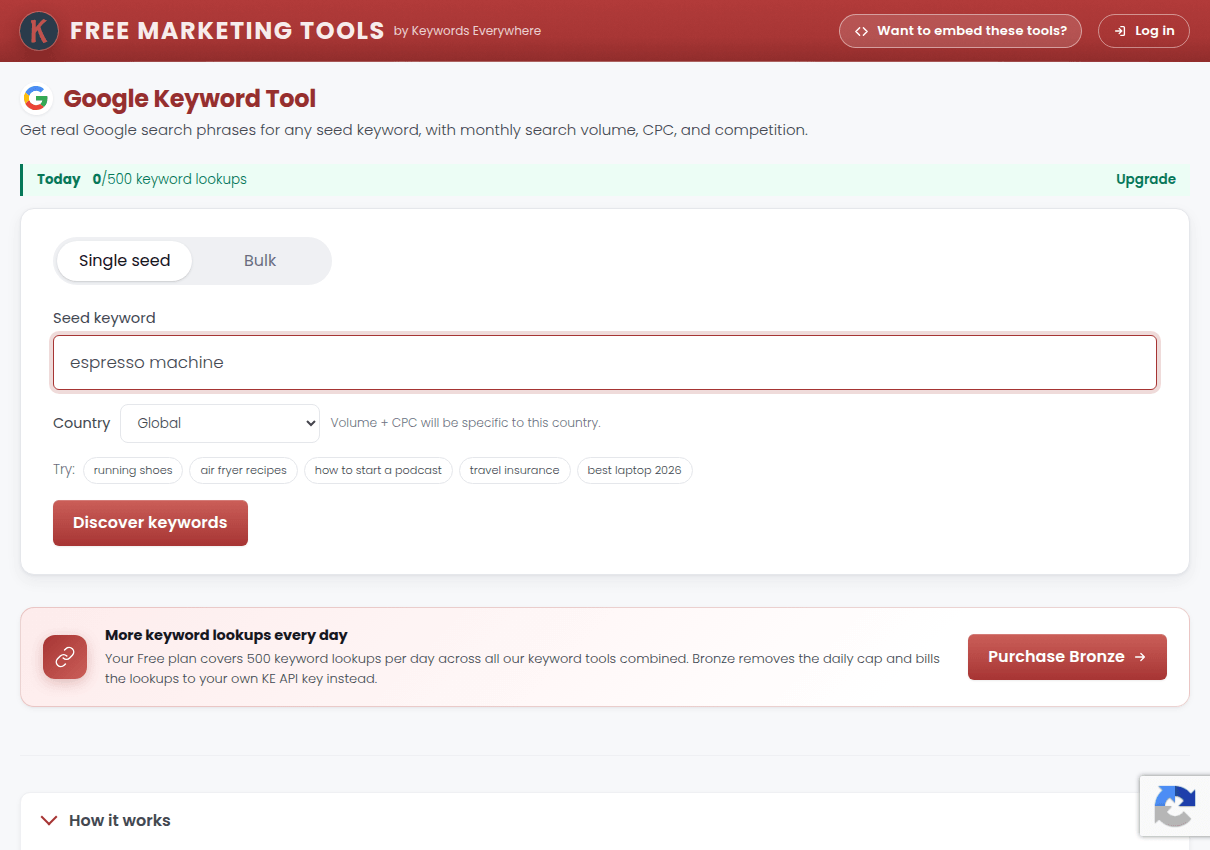Open FREE MARKETING TOOLS home link

click(227, 31)
